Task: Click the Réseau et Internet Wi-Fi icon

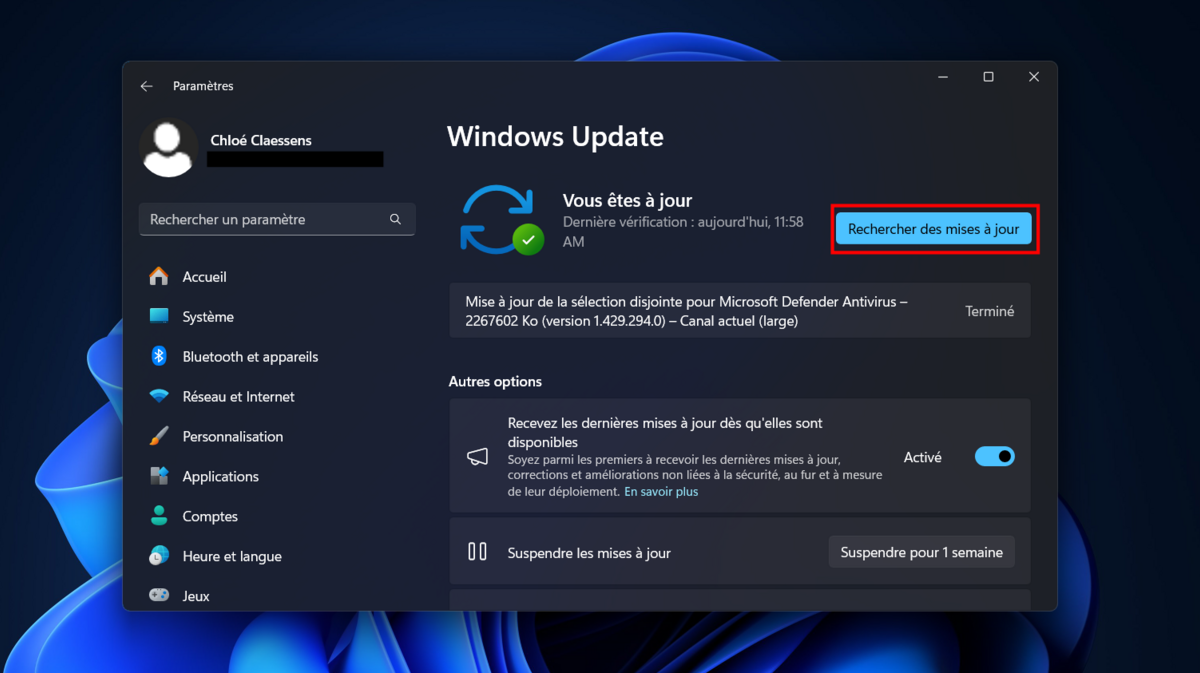Action: pos(159,397)
